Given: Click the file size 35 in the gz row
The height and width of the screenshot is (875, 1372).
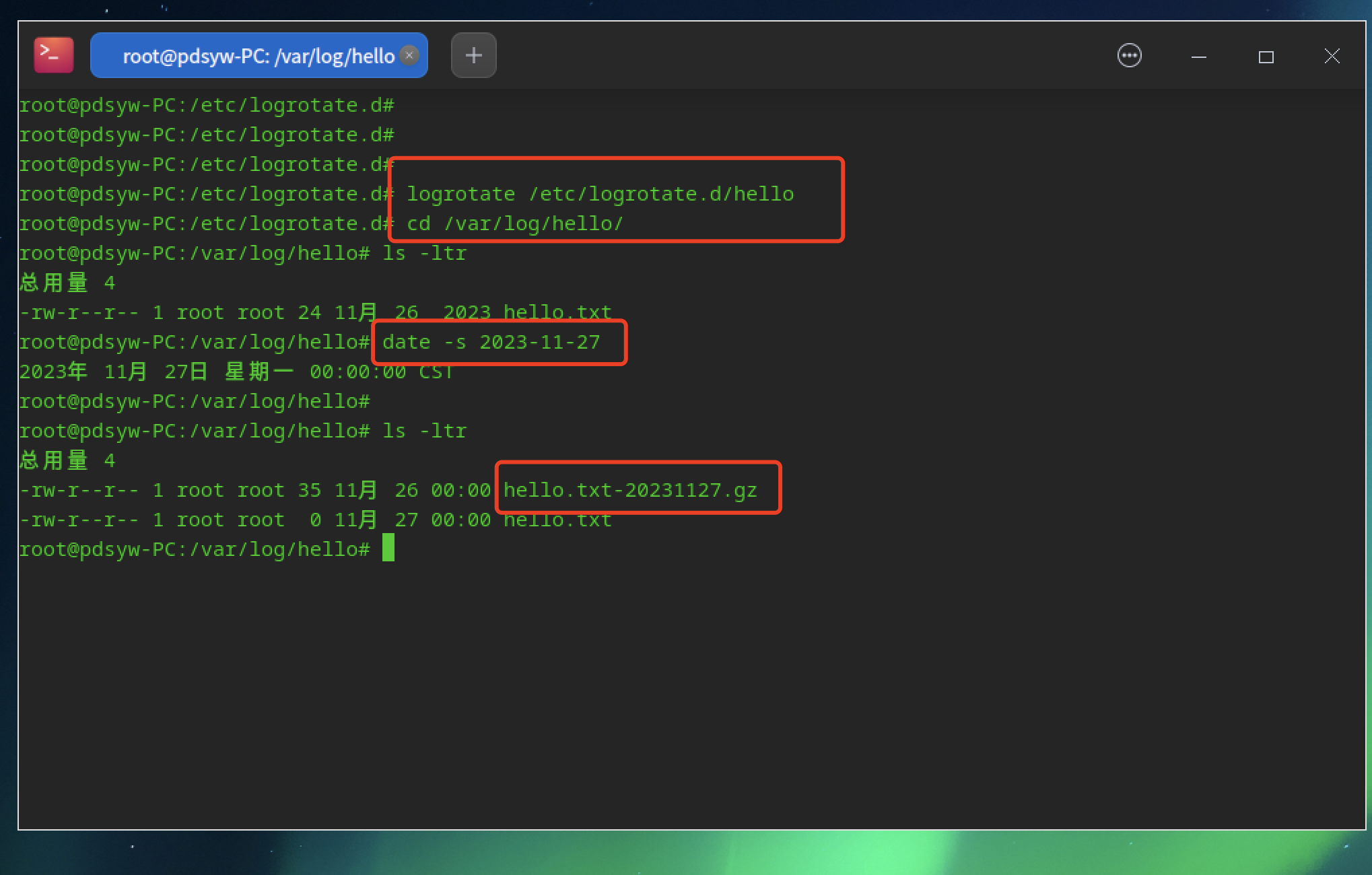Looking at the screenshot, I should 310,490.
